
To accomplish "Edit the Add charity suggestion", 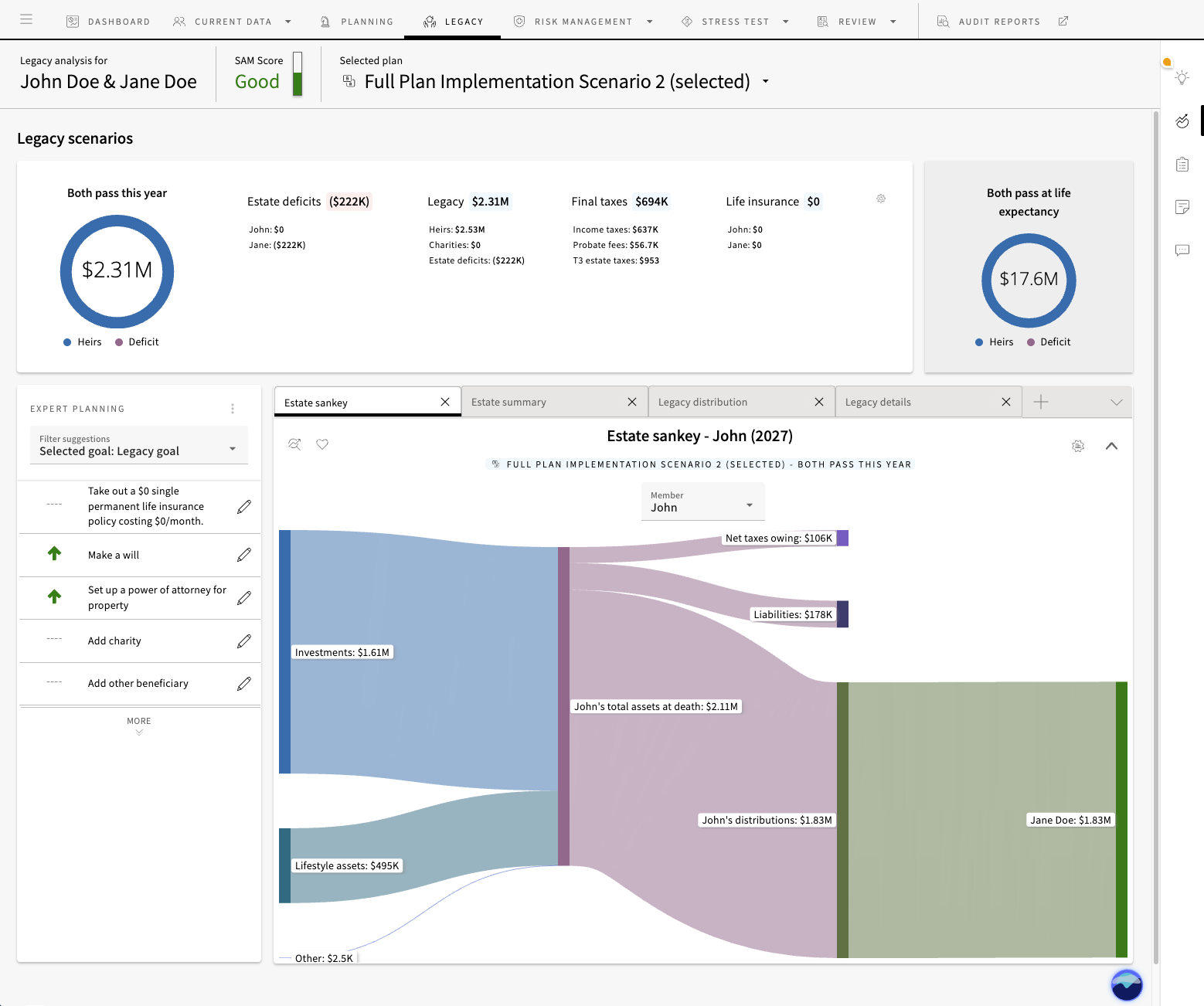I will pos(243,641).
